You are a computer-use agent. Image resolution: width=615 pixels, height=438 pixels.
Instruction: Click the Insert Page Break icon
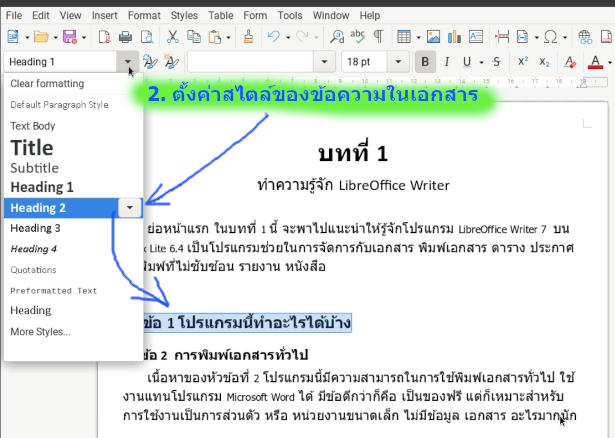click(x=502, y=37)
